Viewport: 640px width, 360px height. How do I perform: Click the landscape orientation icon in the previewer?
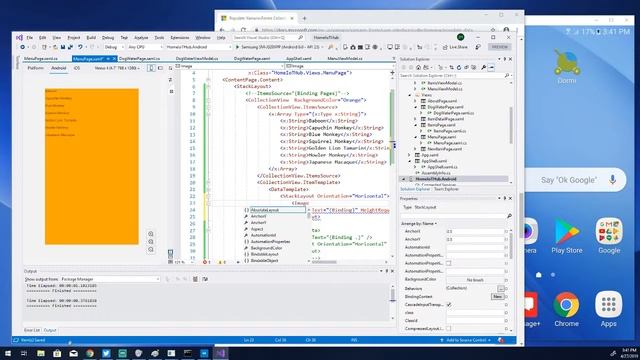tap(160, 68)
